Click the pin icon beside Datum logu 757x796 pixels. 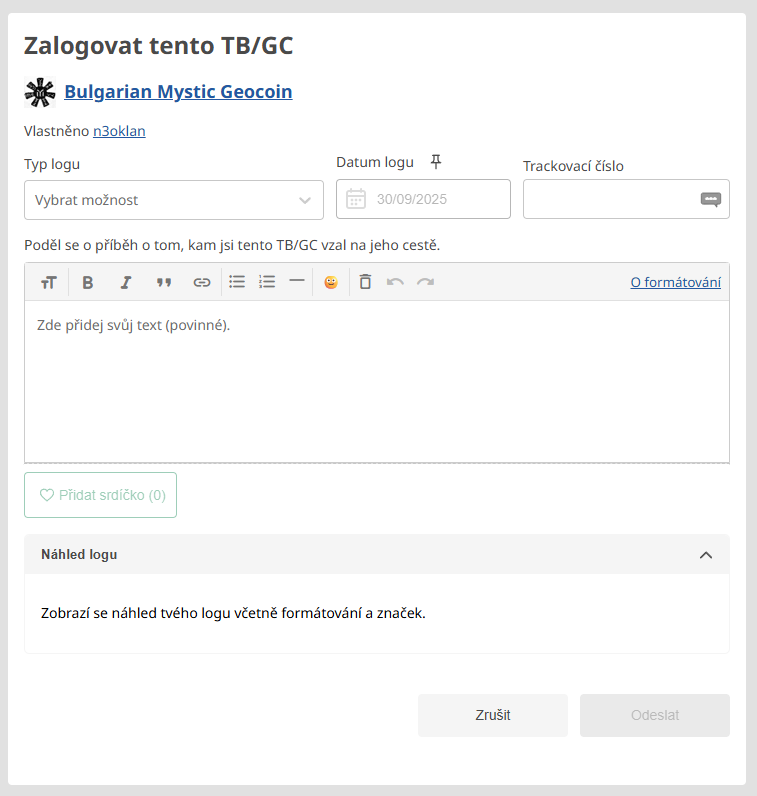click(435, 161)
